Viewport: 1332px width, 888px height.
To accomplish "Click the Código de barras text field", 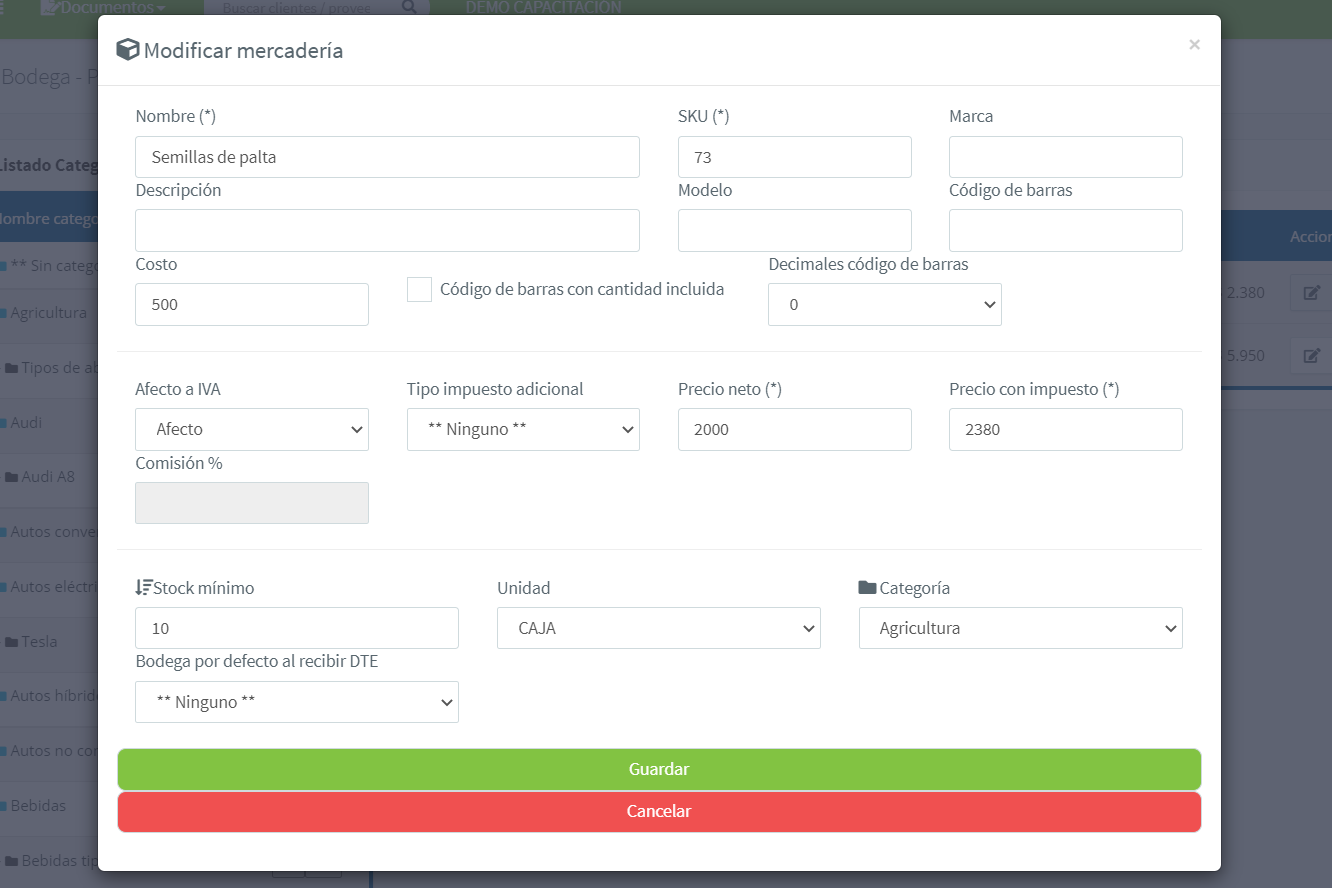I will tap(1065, 231).
